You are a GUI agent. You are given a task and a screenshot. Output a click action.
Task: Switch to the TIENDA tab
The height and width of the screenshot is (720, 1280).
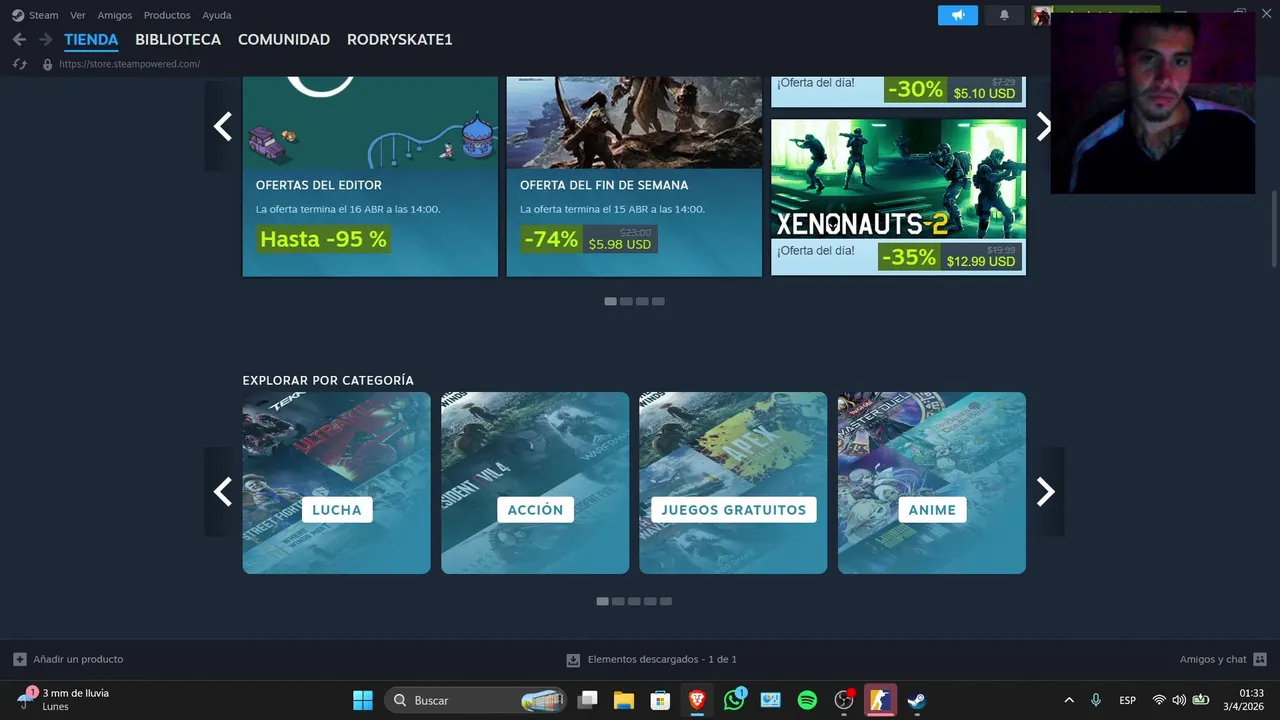pos(91,40)
